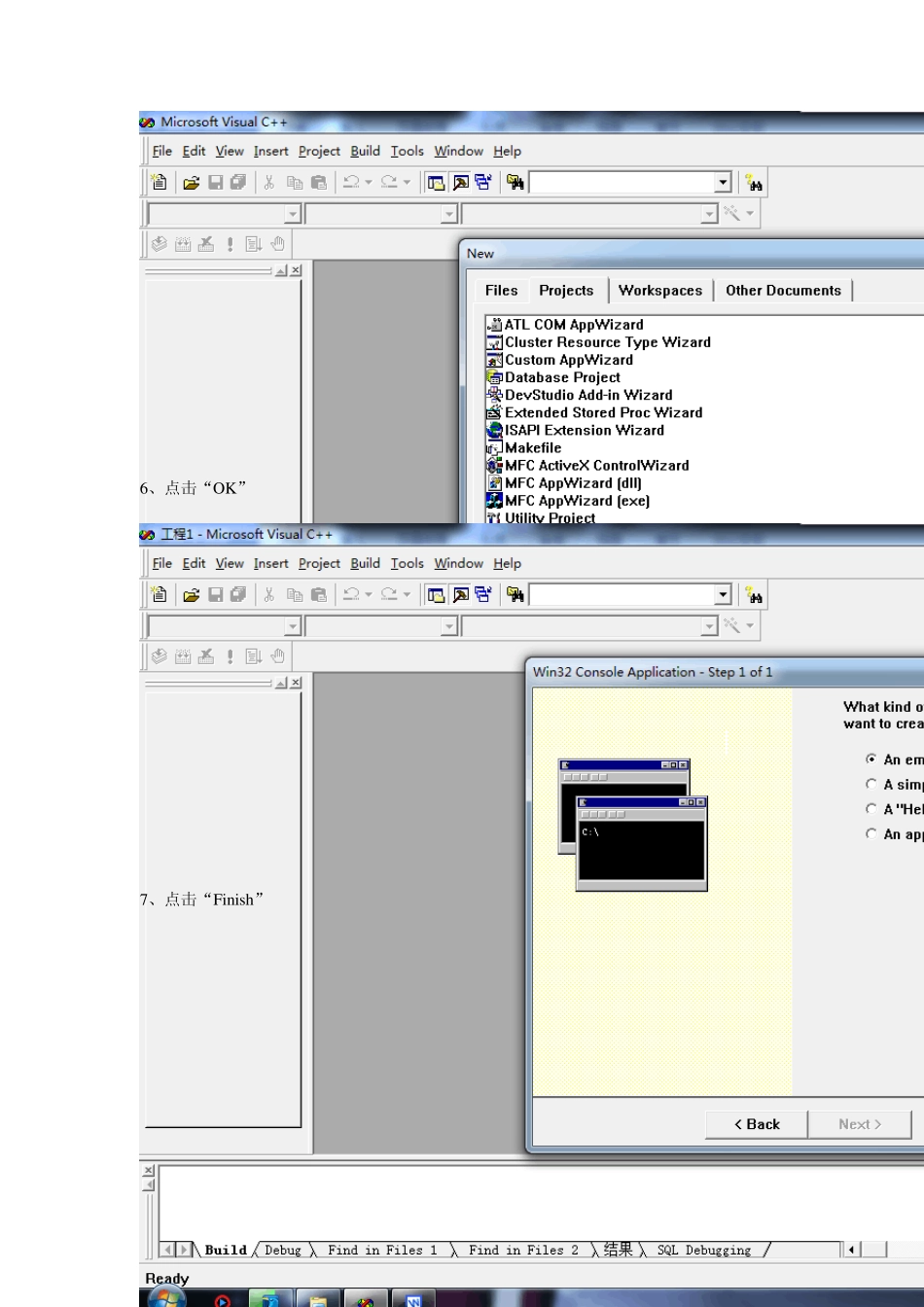
Task: Toggle Workspace pane icon in window behind New dialog
Action: pyautogui.click(x=436, y=182)
